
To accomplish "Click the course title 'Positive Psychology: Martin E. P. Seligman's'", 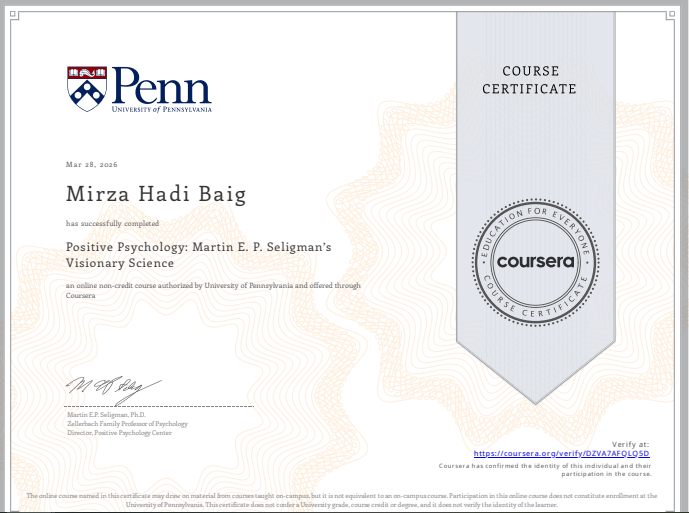I will pos(199,247).
